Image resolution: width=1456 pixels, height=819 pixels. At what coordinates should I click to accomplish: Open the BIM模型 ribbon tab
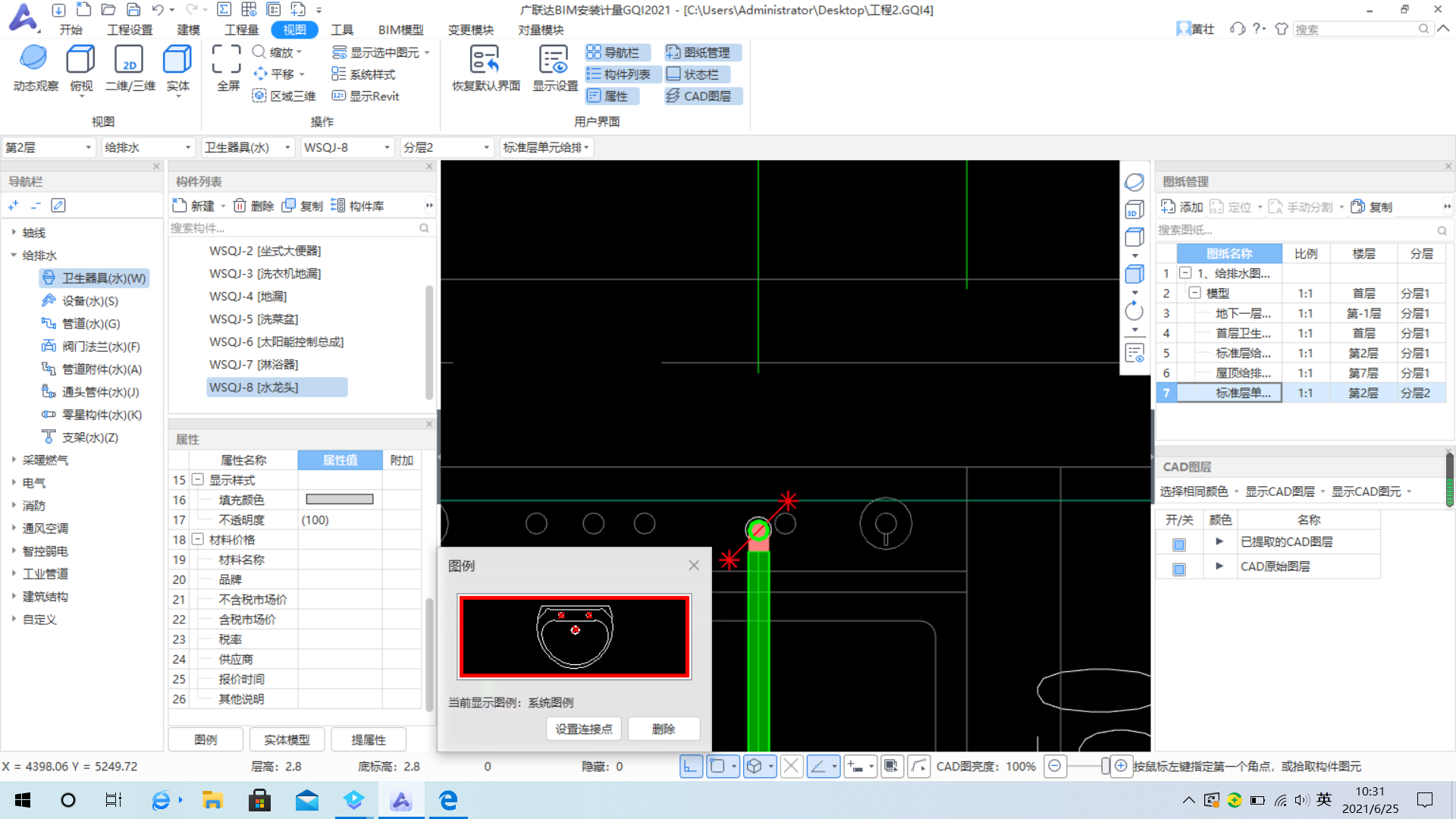point(400,30)
